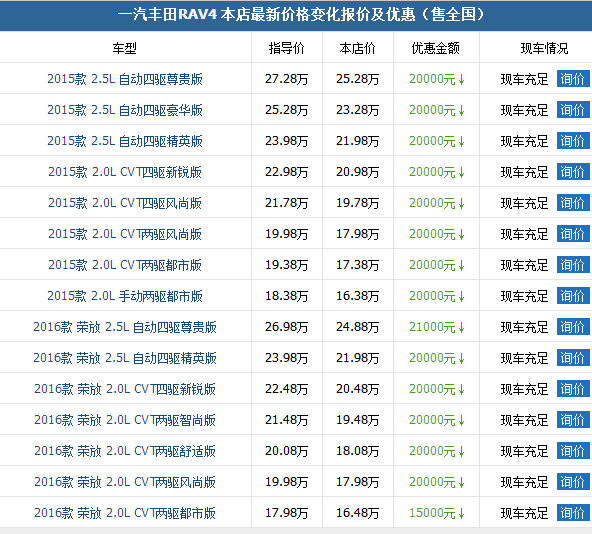Click 询价 for 2016款 荣放 CVT四驱新锐版

573,389
